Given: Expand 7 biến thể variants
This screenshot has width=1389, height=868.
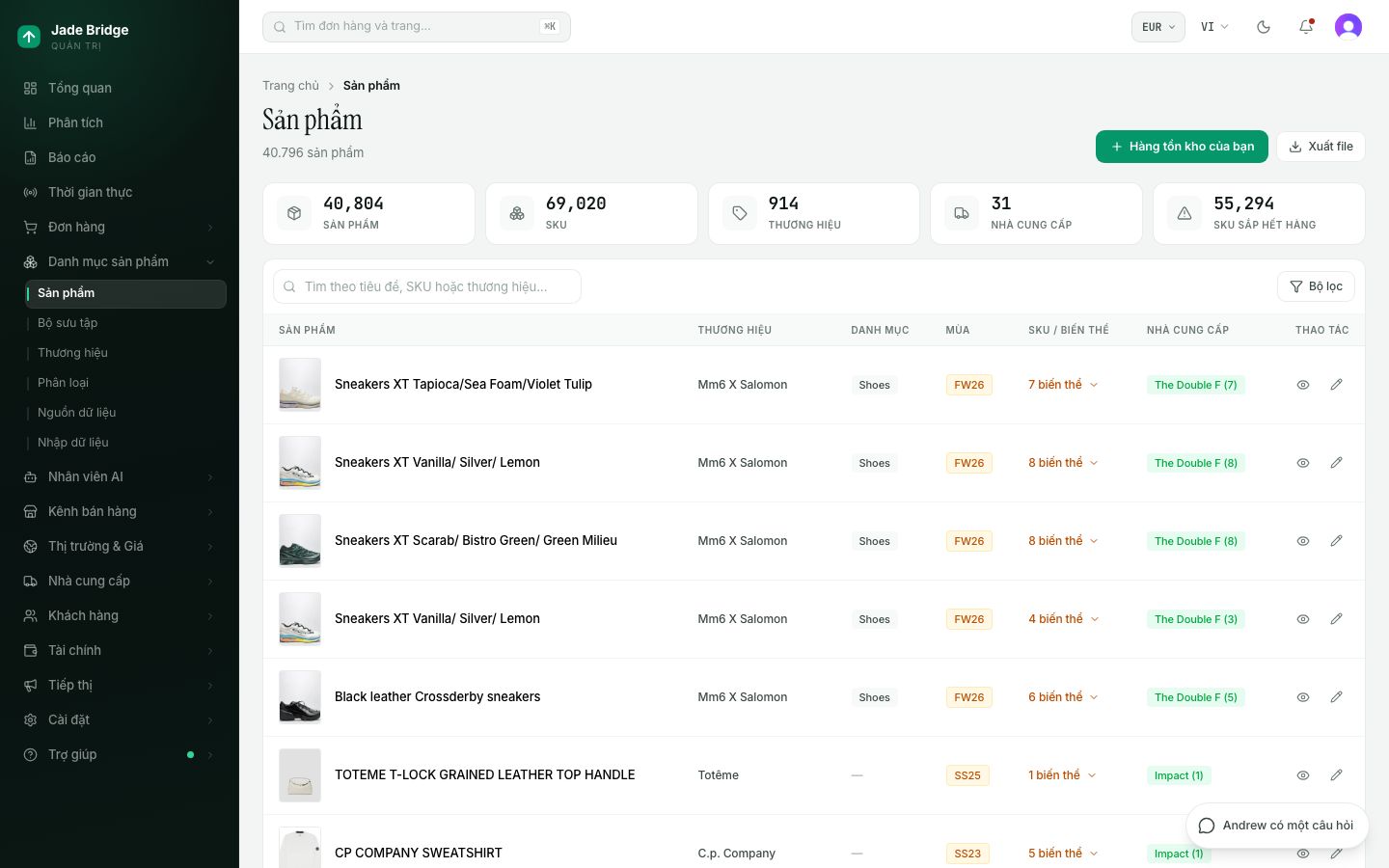Looking at the screenshot, I should (1063, 385).
